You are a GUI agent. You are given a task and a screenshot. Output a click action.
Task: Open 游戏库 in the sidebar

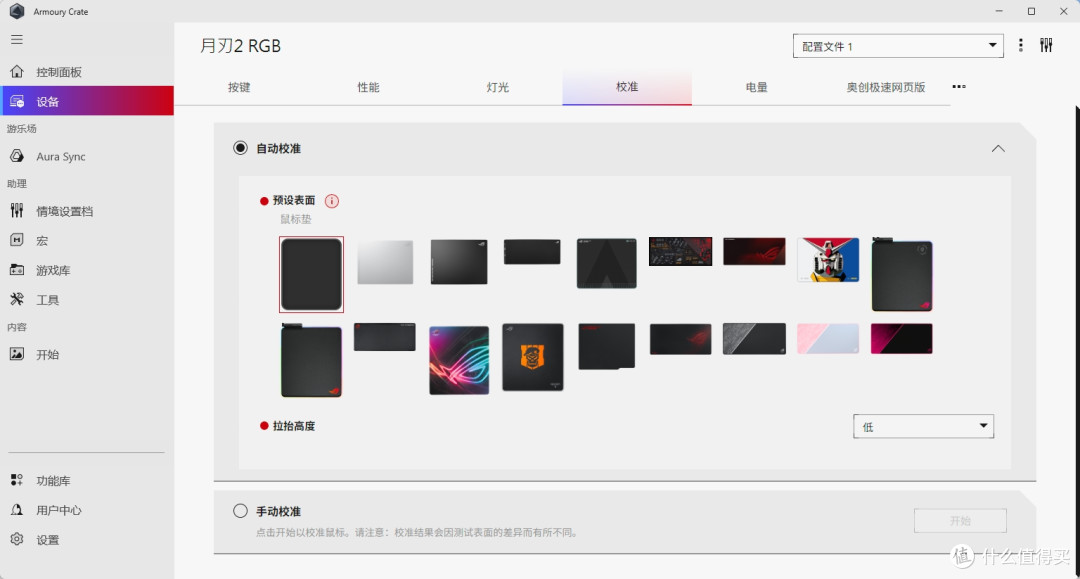click(x=87, y=270)
